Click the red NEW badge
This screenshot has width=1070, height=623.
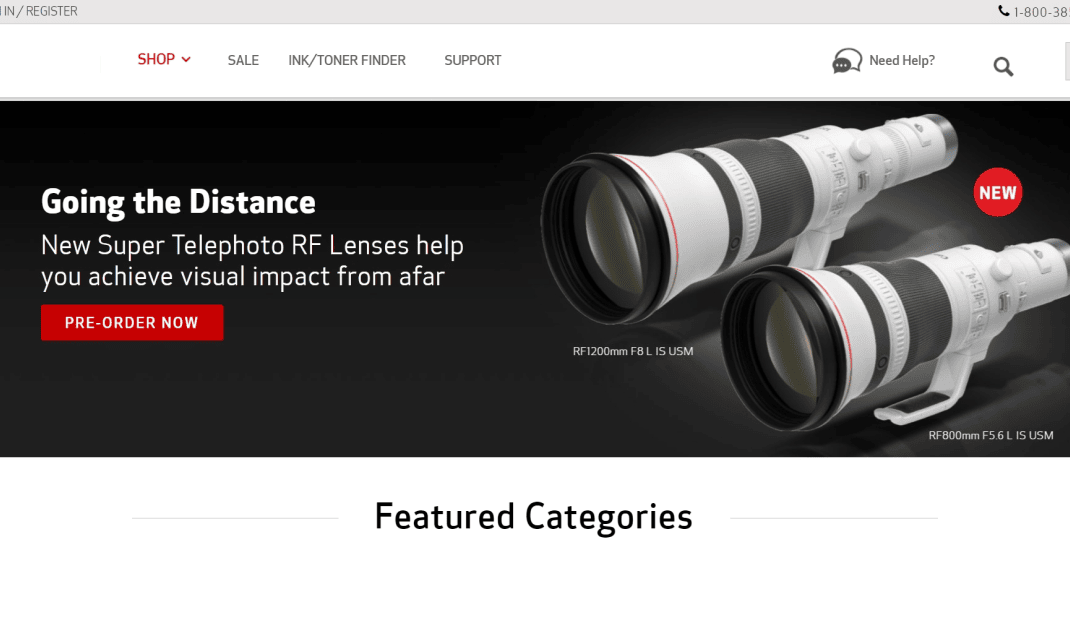click(998, 192)
